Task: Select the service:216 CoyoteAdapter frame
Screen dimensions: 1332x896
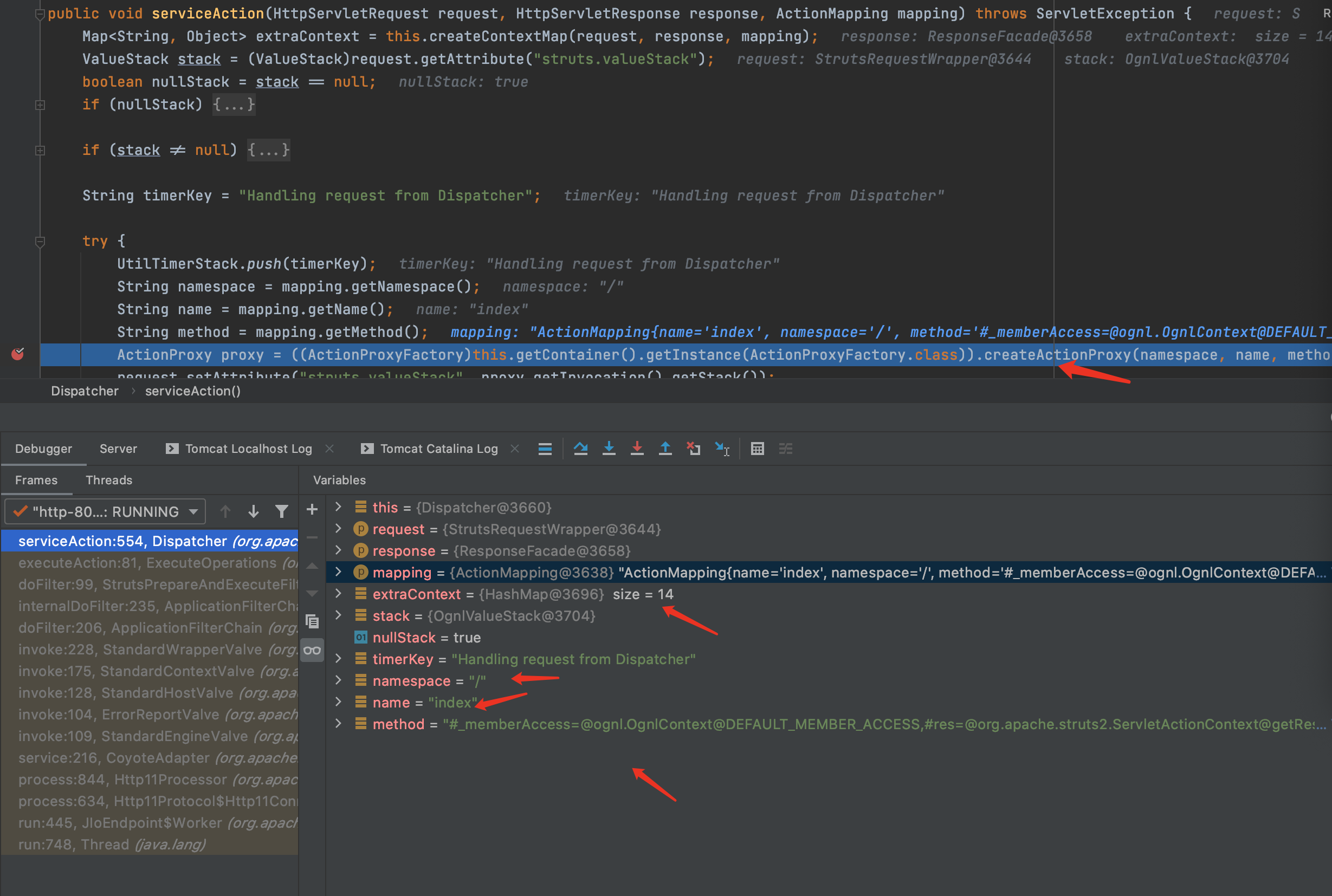Action: pyautogui.click(x=149, y=758)
